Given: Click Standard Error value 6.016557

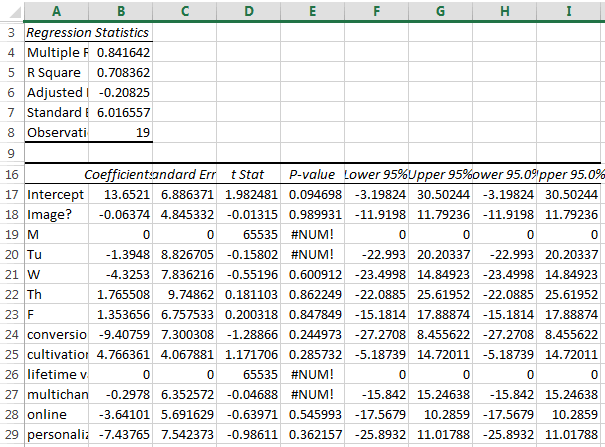Looking at the screenshot, I should click(x=119, y=112).
